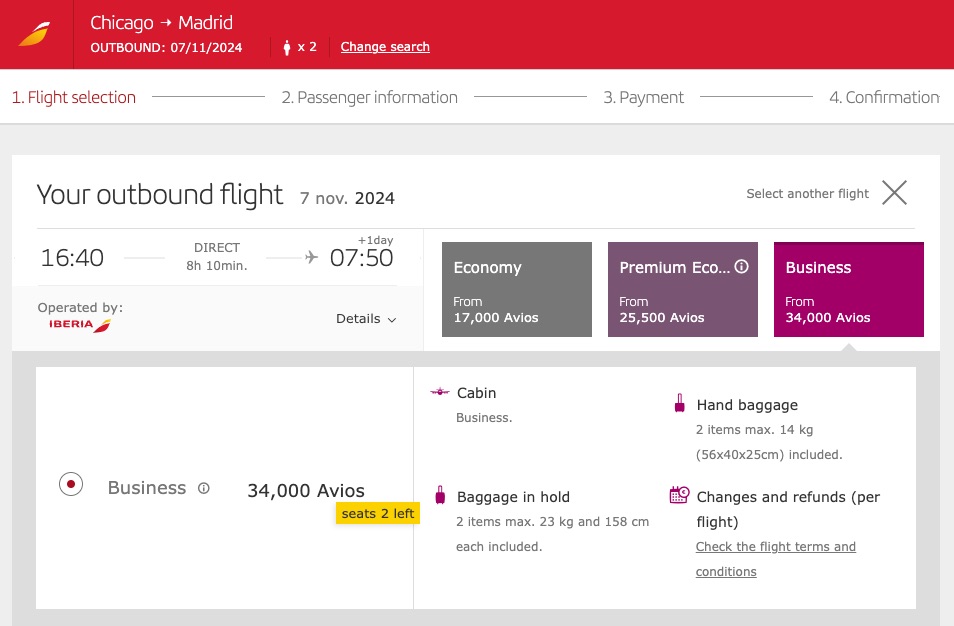The height and width of the screenshot is (626, 954).
Task: Click the Changes and refunds calendar icon
Action: pyautogui.click(x=680, y=494)
